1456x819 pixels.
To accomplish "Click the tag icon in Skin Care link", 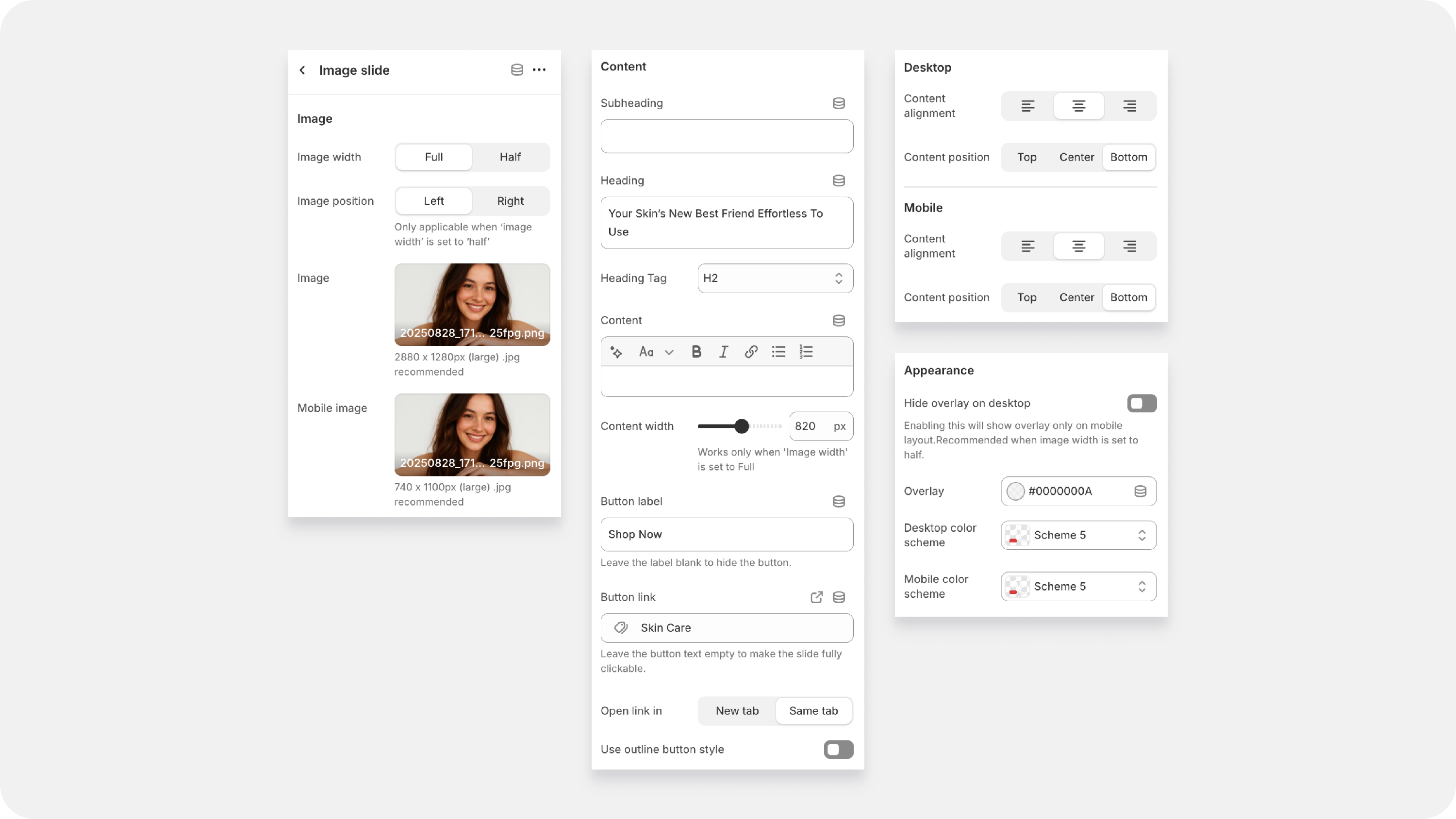I will coord(621,628).
